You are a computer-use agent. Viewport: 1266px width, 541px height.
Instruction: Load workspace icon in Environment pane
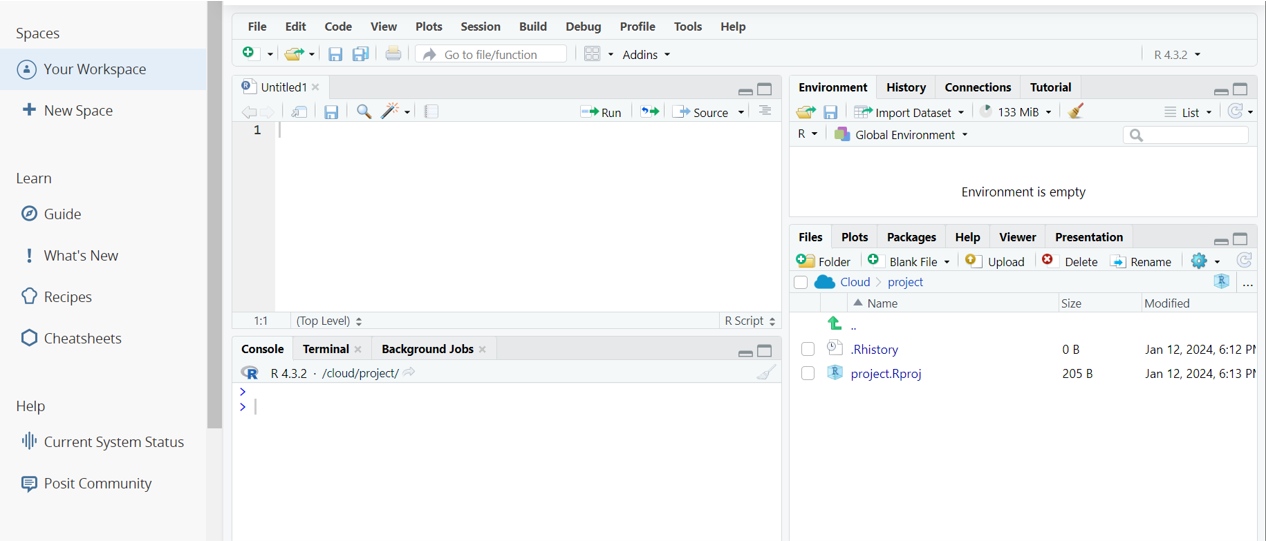[806, 112]
